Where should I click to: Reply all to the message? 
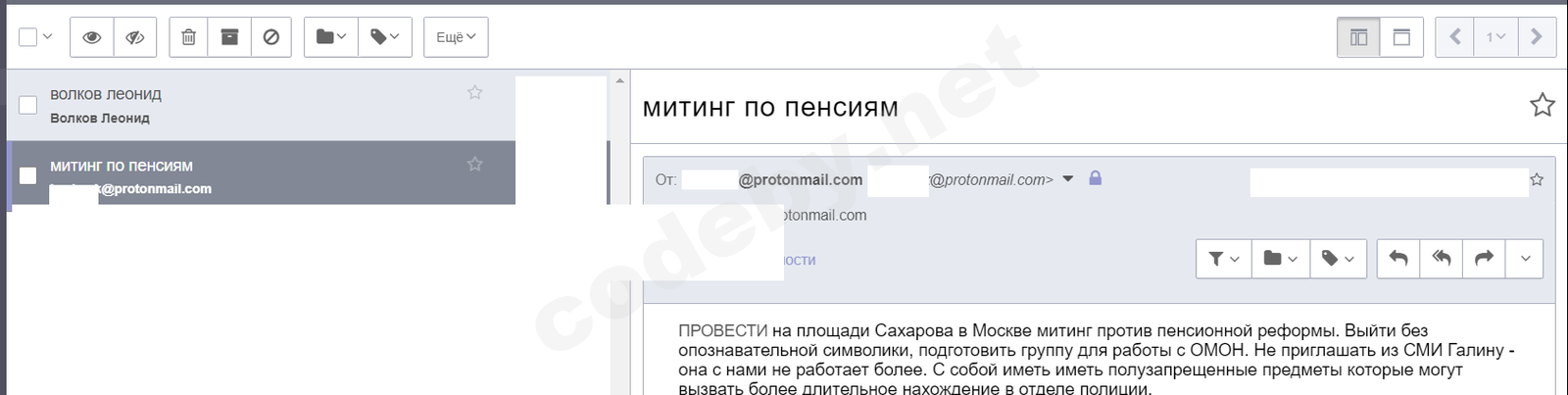point(1442,259)
